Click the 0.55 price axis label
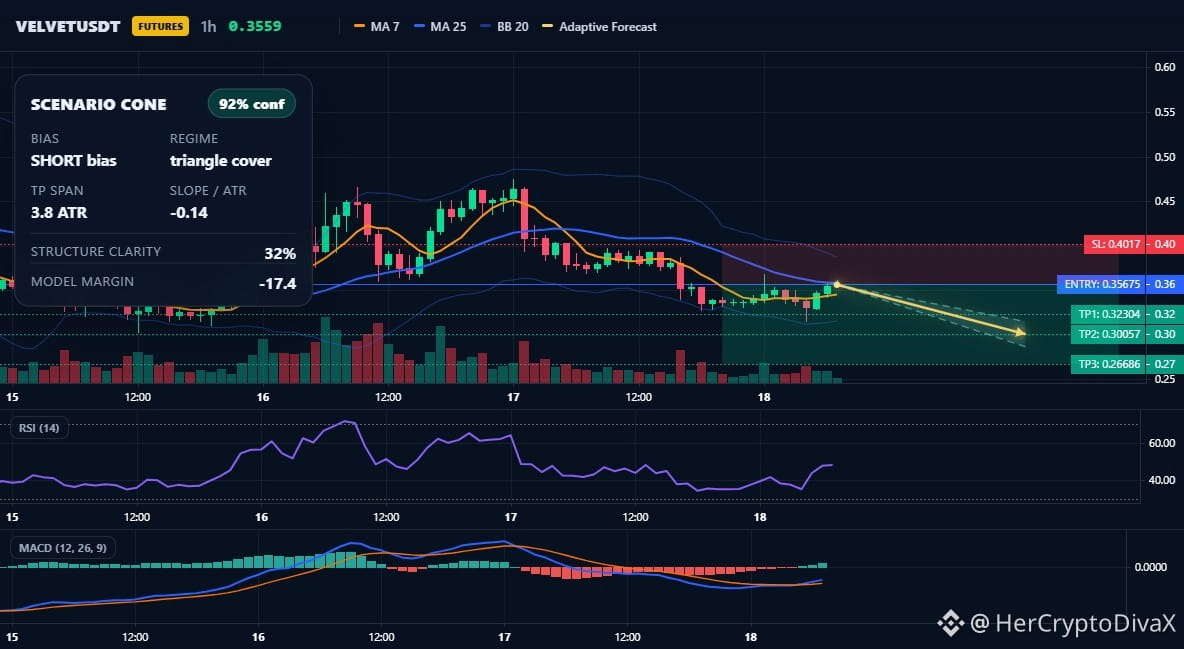The height and width of the screenshot is (649, 1184). (x=1165, y=112)
